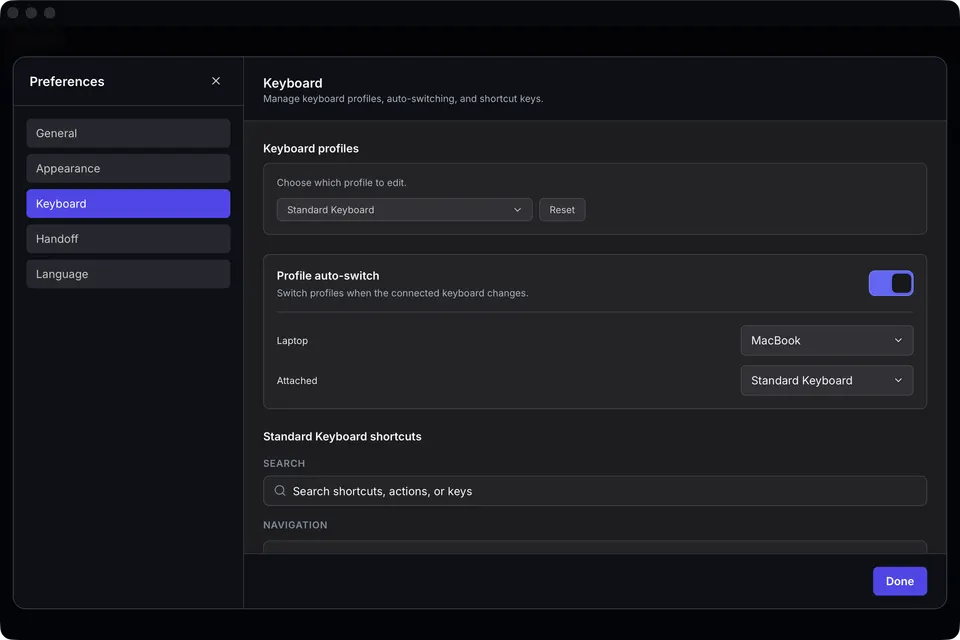960x640 pixels.
Task: Toggle the Profile auto-switch switch
Action: (x=891, y=283)
